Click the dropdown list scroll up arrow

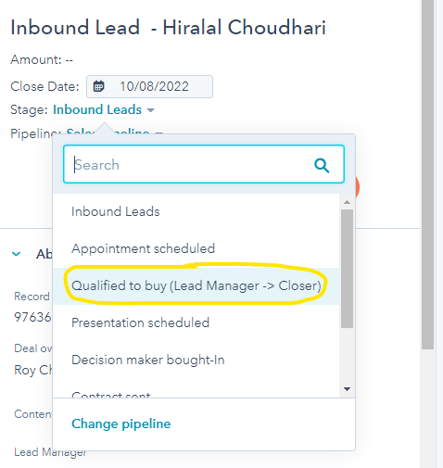(x=347, y=202)
